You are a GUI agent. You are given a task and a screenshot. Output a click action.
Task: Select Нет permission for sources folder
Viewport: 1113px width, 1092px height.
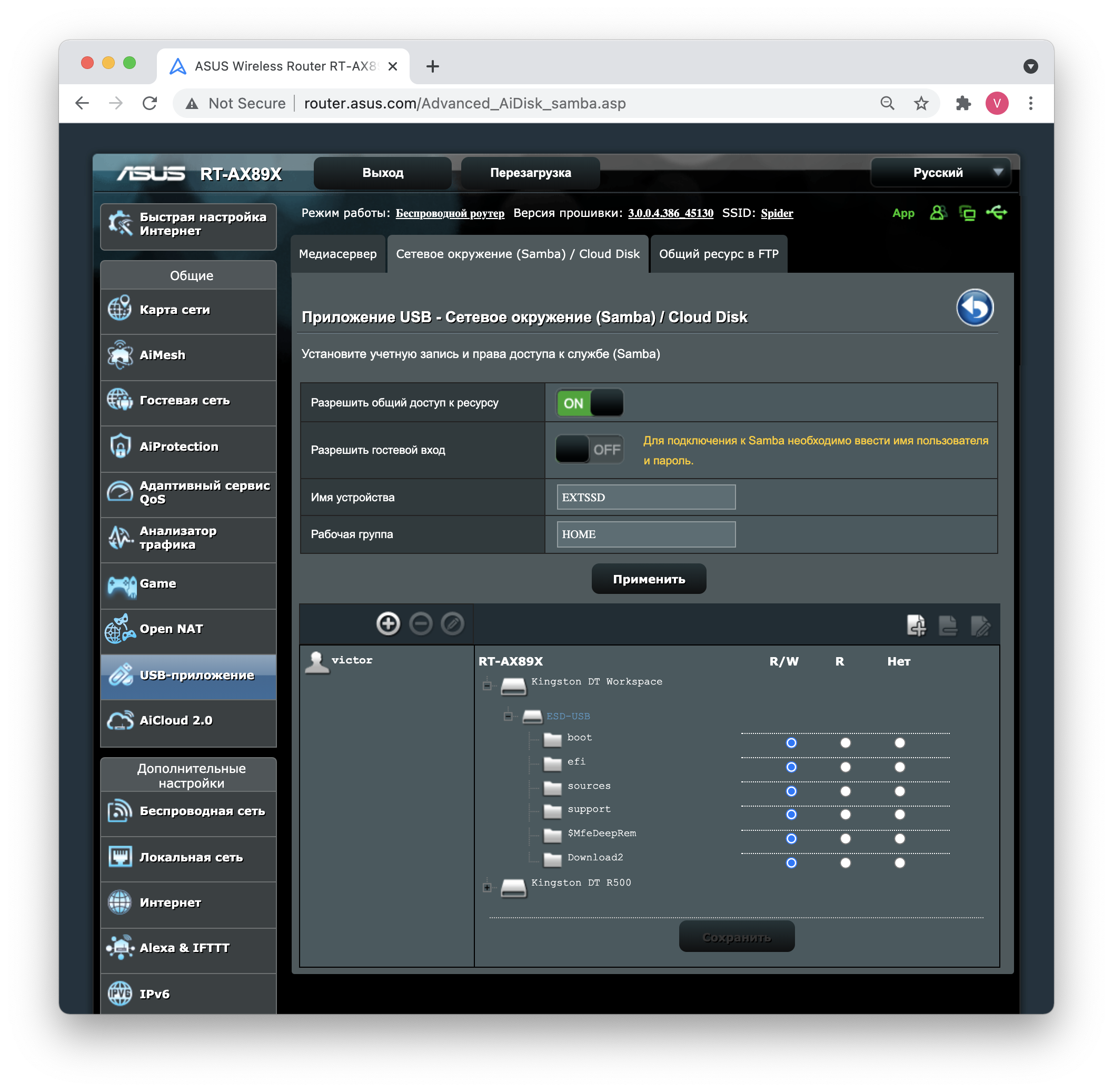click(899, 791)
